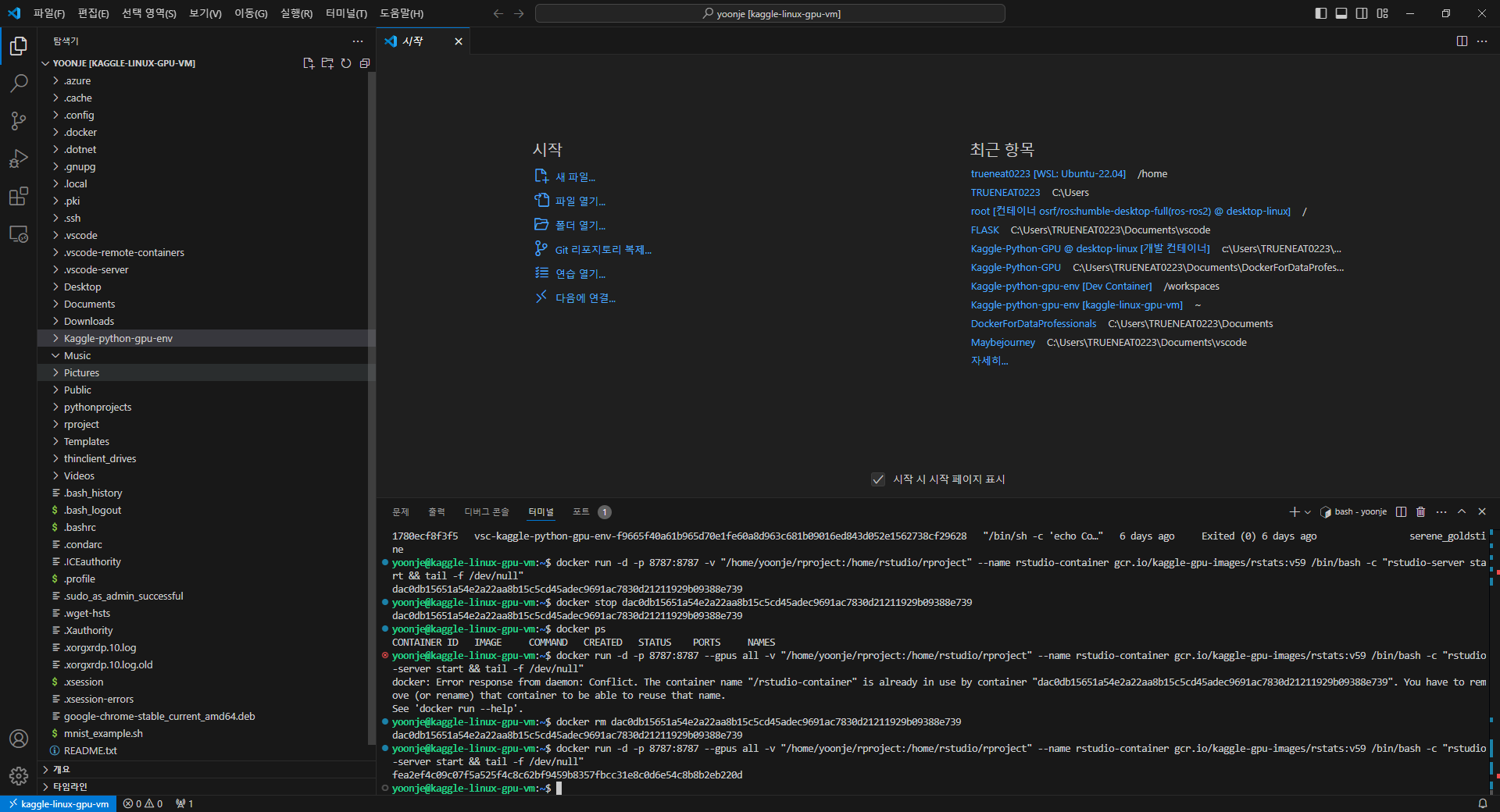Open the customize layout button
The height and width of the screenshot is (812, 1500).
(1383, 13)
